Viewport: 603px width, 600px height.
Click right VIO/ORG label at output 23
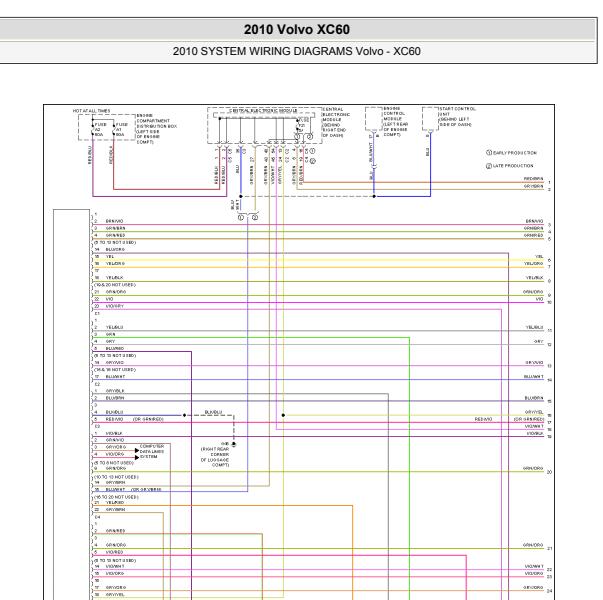[x=534, y=573]
